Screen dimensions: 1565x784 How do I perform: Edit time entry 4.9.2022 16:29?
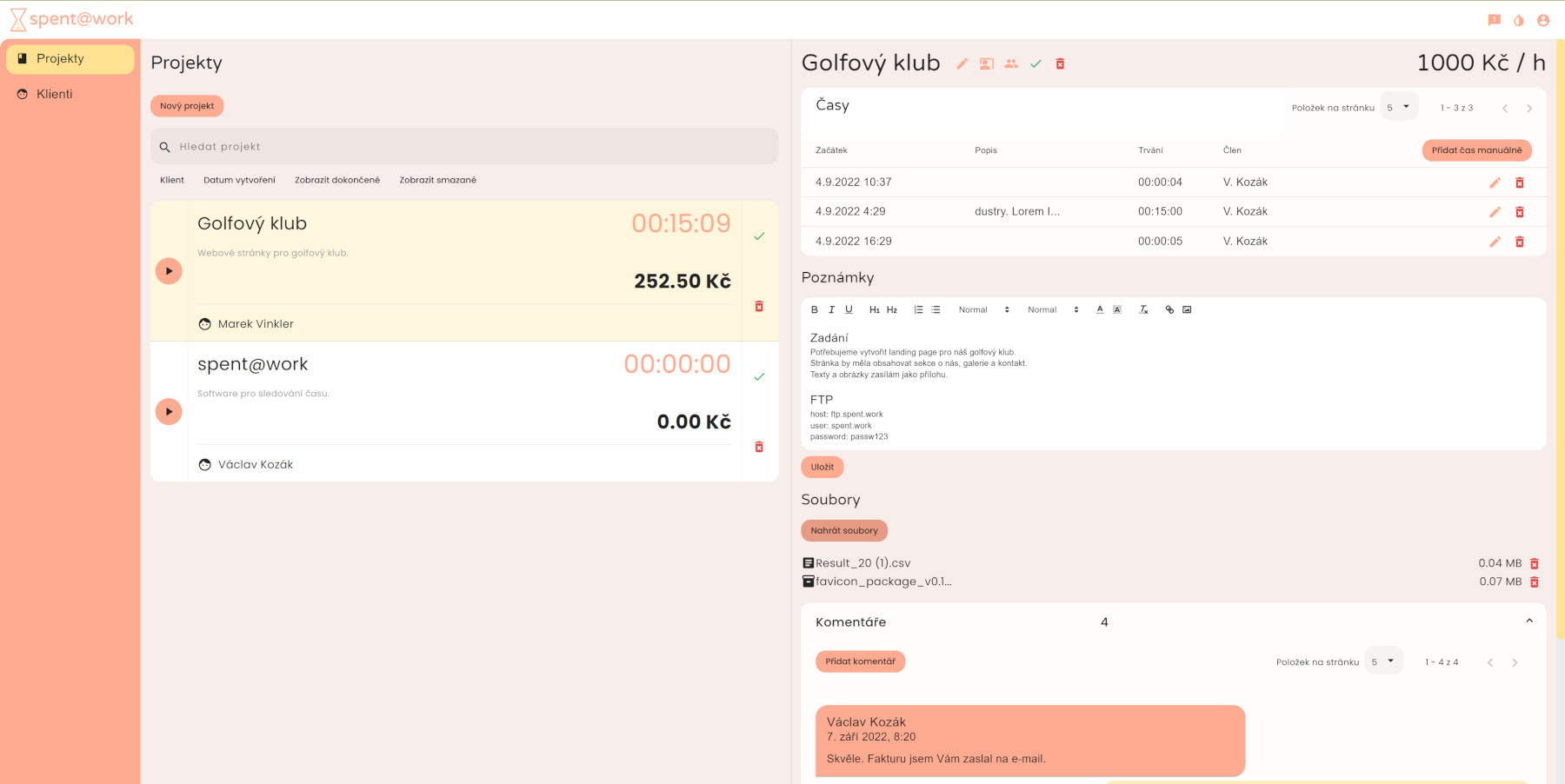[x=1495, y=242]
